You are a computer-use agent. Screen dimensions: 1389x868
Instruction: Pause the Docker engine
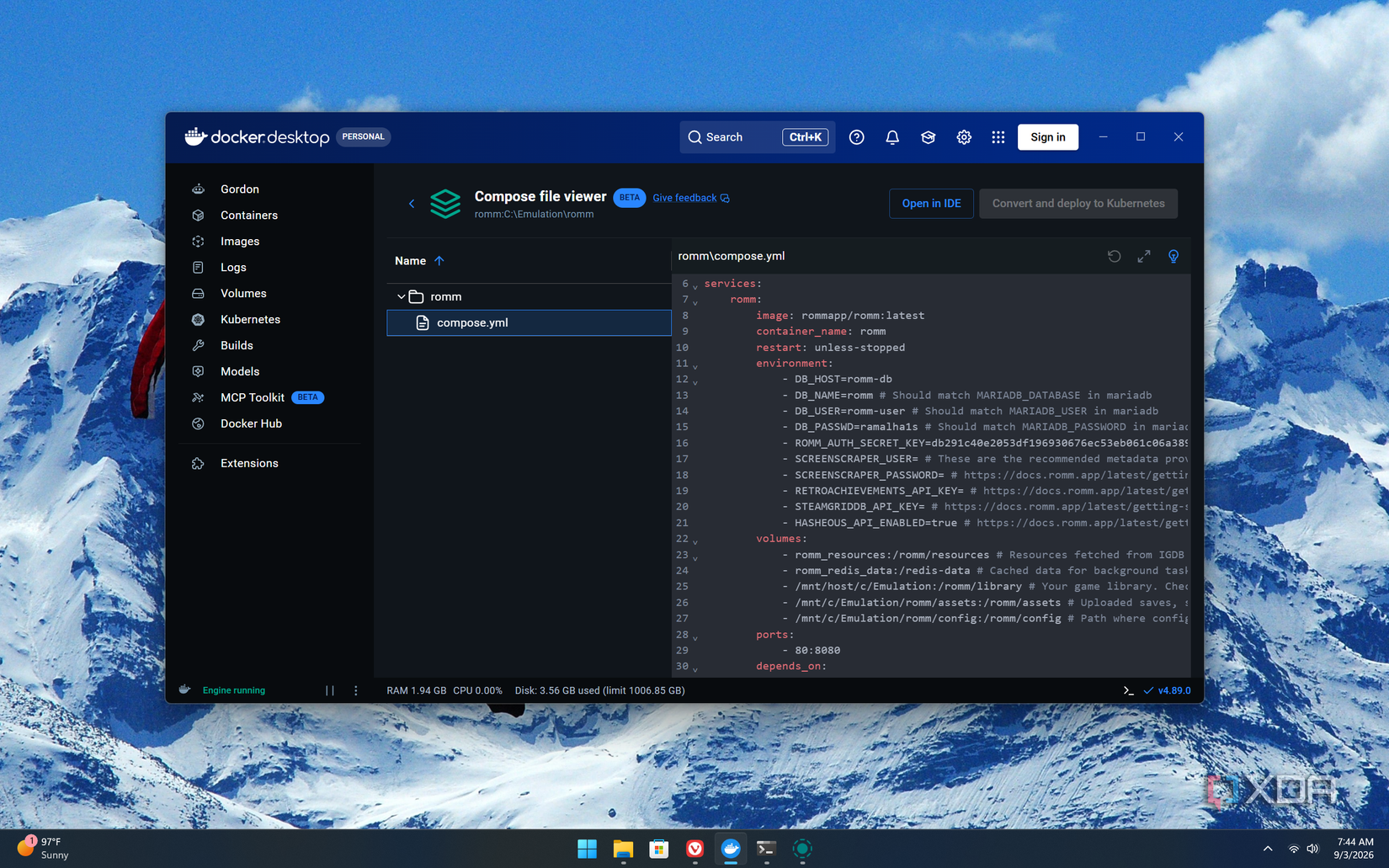(x=330, y=690)
